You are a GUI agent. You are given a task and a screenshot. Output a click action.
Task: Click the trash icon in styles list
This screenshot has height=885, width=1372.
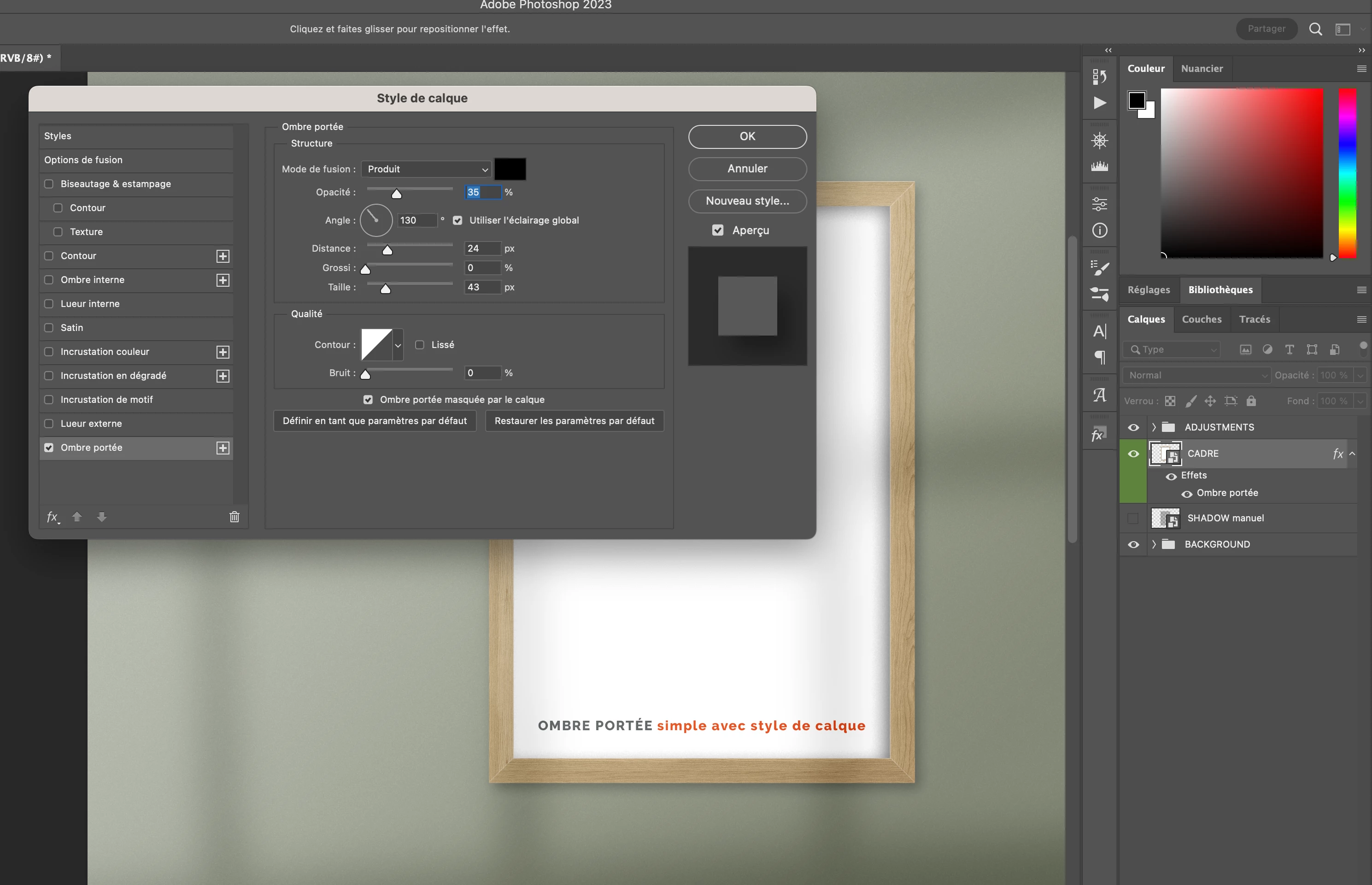[235, 517]
